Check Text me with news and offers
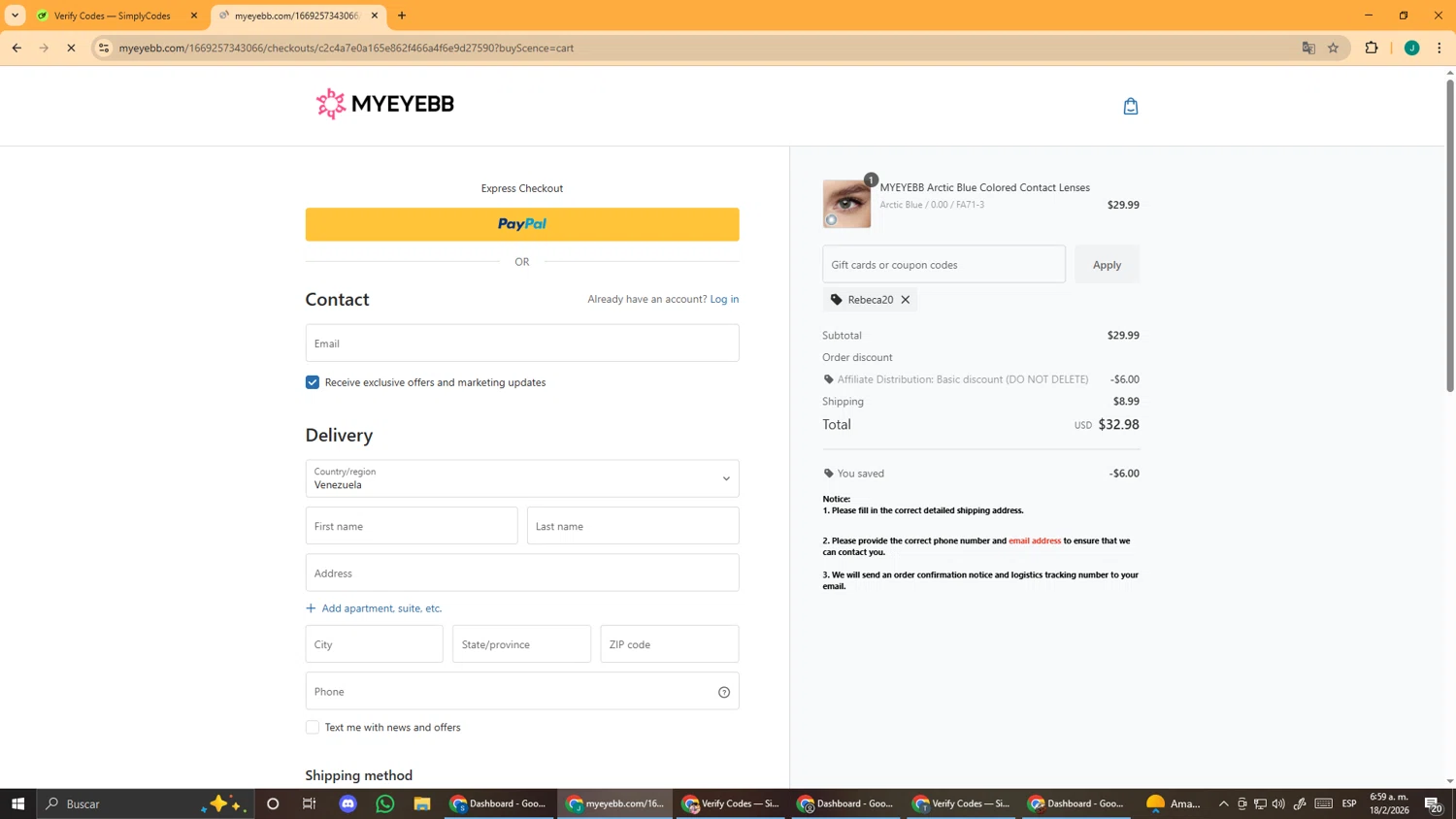1456x819 pixels. [313, 727]
